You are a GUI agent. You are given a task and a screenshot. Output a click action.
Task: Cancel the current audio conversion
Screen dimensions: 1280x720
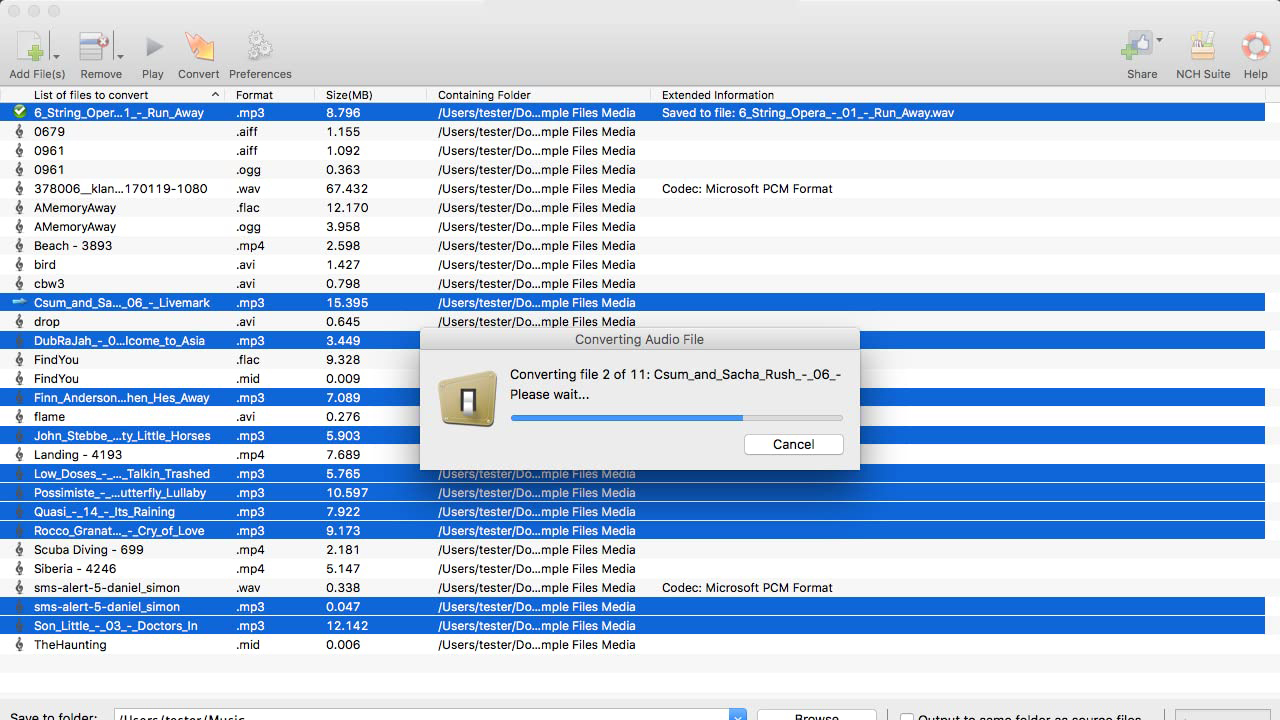pyautogui.click(x=793, y=444)
